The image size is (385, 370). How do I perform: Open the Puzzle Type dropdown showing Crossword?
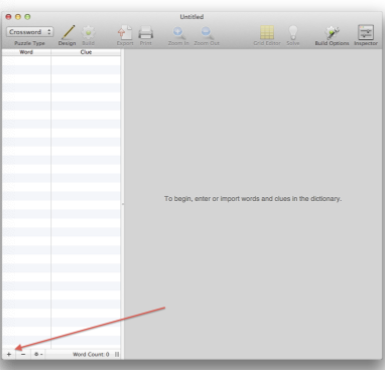(x=30, y=32)
